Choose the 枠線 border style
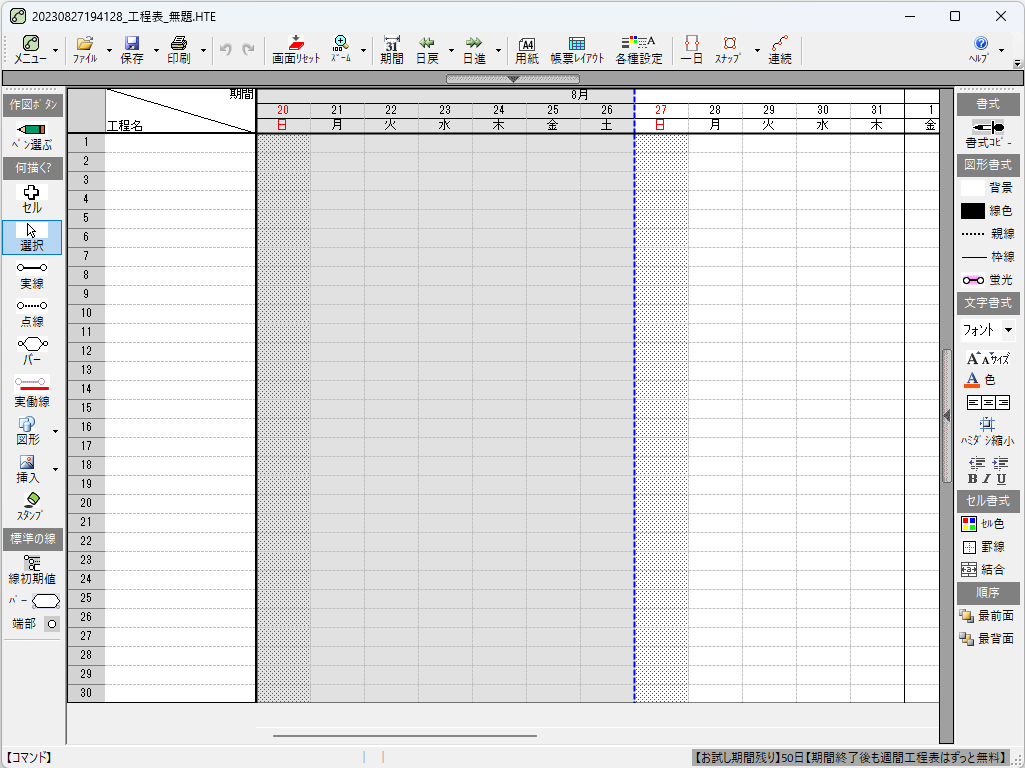 click(x=988, y=257)
